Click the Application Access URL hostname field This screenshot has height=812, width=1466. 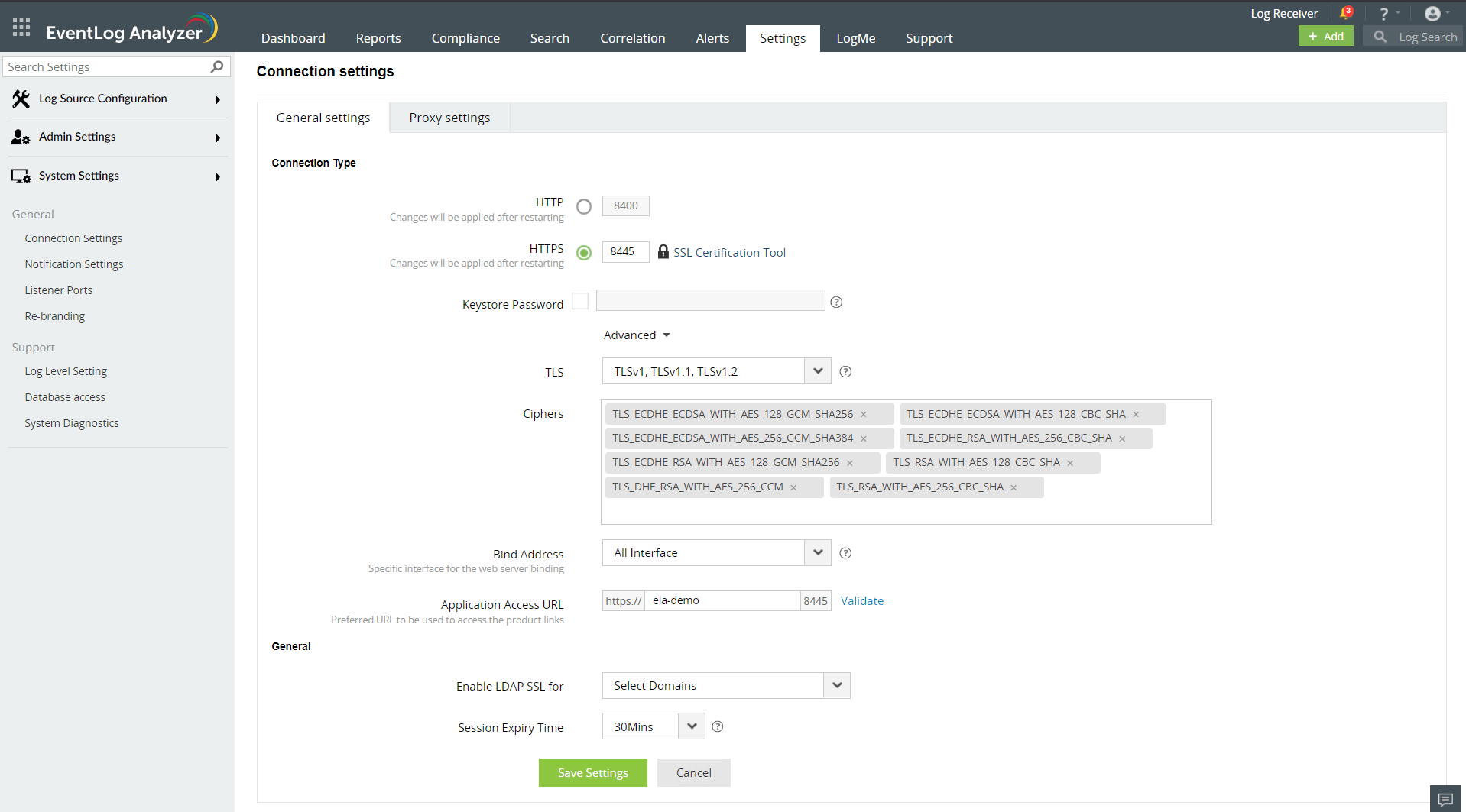point(722,600)
